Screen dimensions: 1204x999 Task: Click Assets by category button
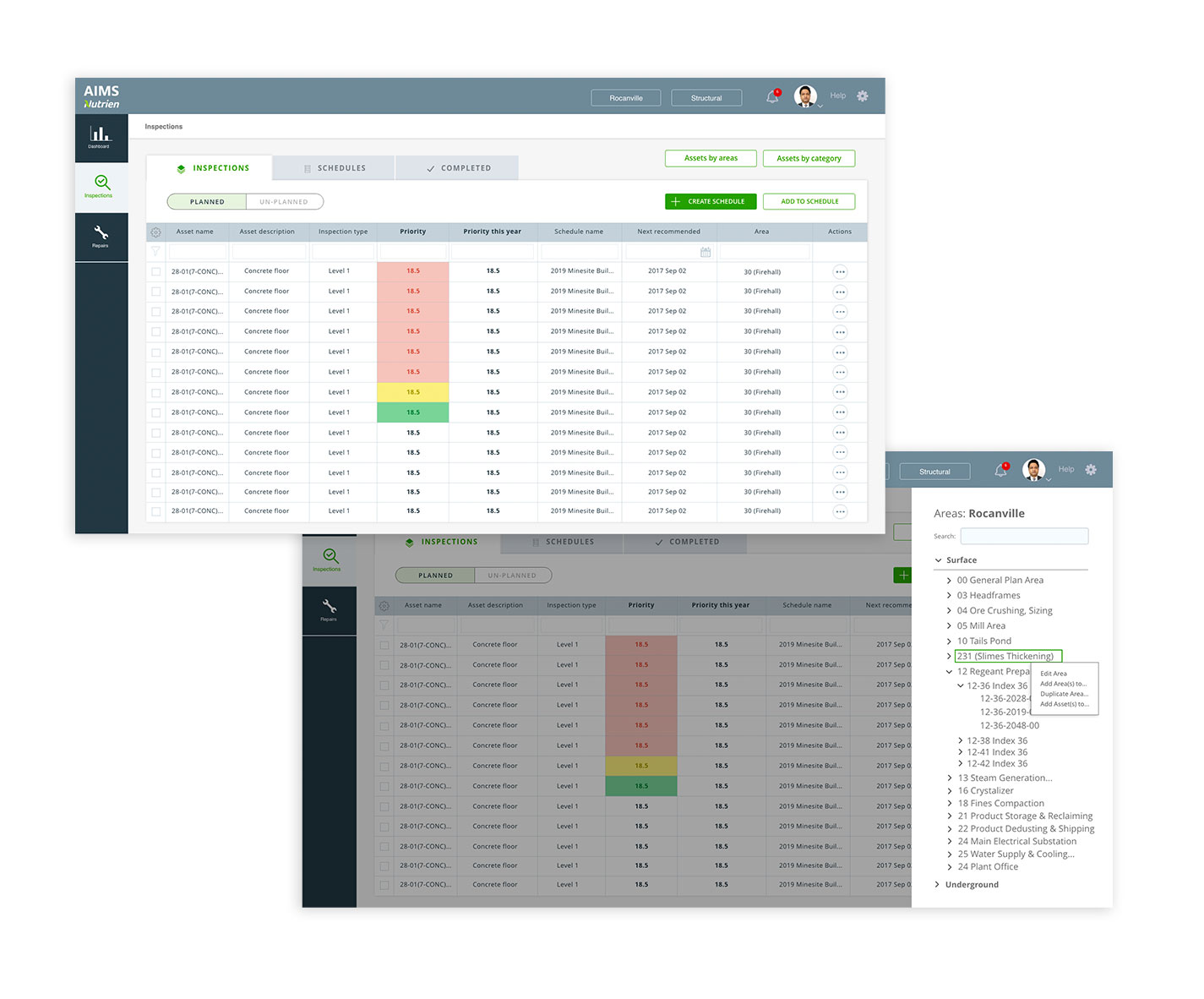(809, 158)
